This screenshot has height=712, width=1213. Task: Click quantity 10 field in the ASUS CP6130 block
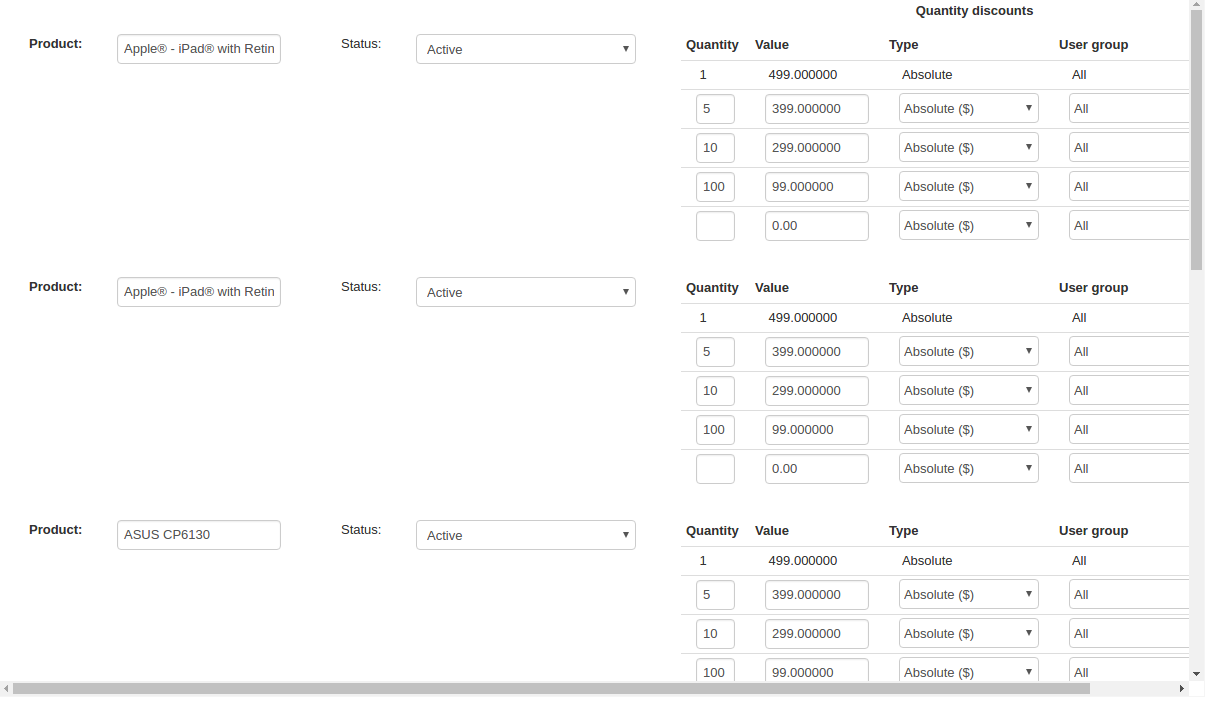tap(715, 633)
